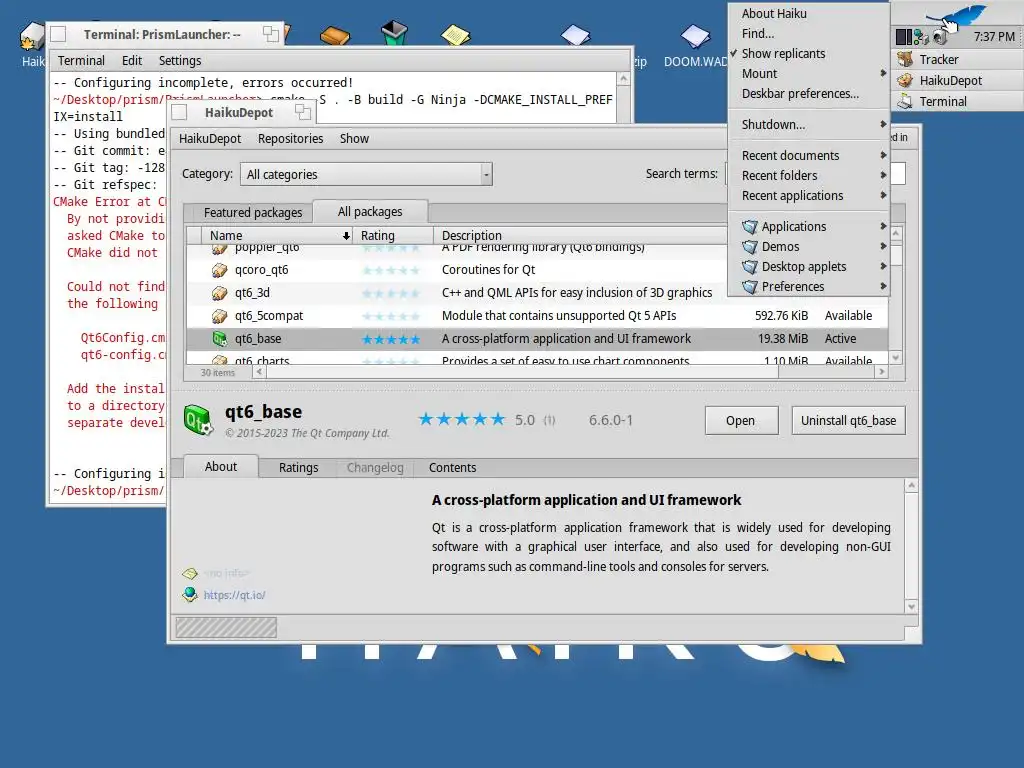Viewport: 1024px width, 768px height.
Task: Open Terminal's Edit menu
Action: tap(132, 61)
